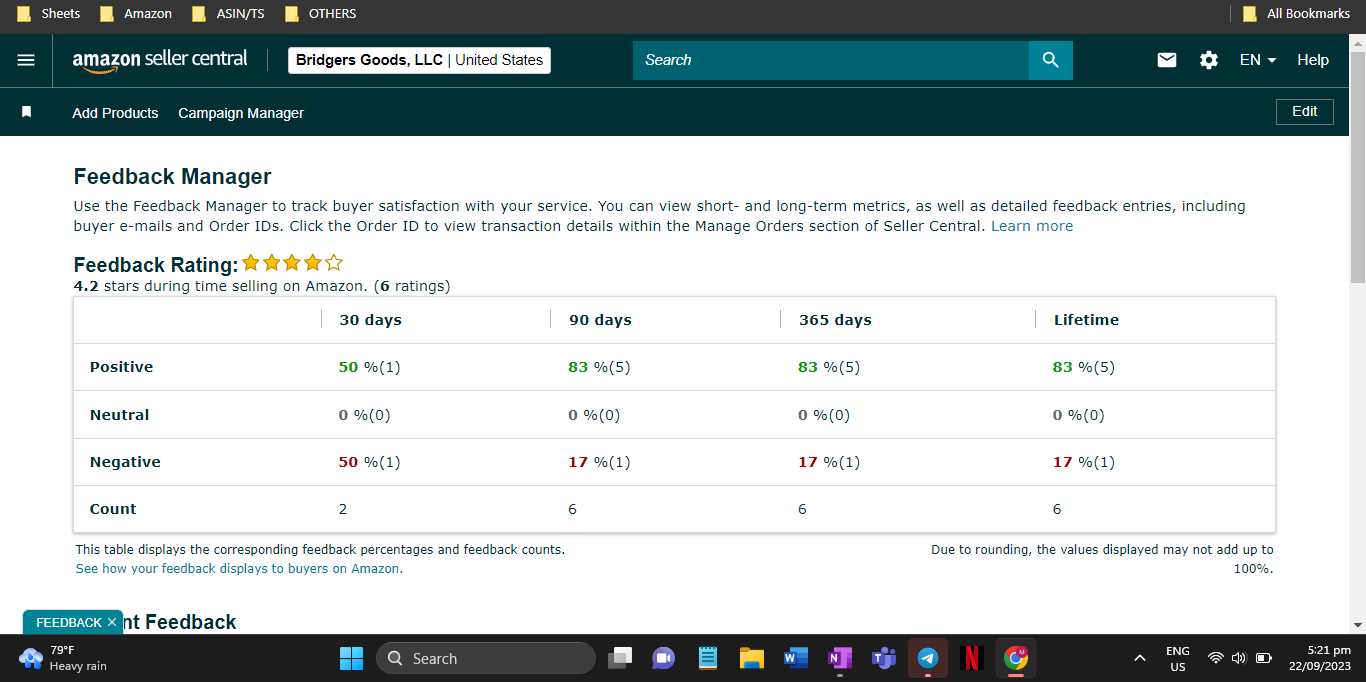The width and height of the screenshot is (1366, 682).
Task: Open the Windows Start menu
Action: [x=352, y=658]
